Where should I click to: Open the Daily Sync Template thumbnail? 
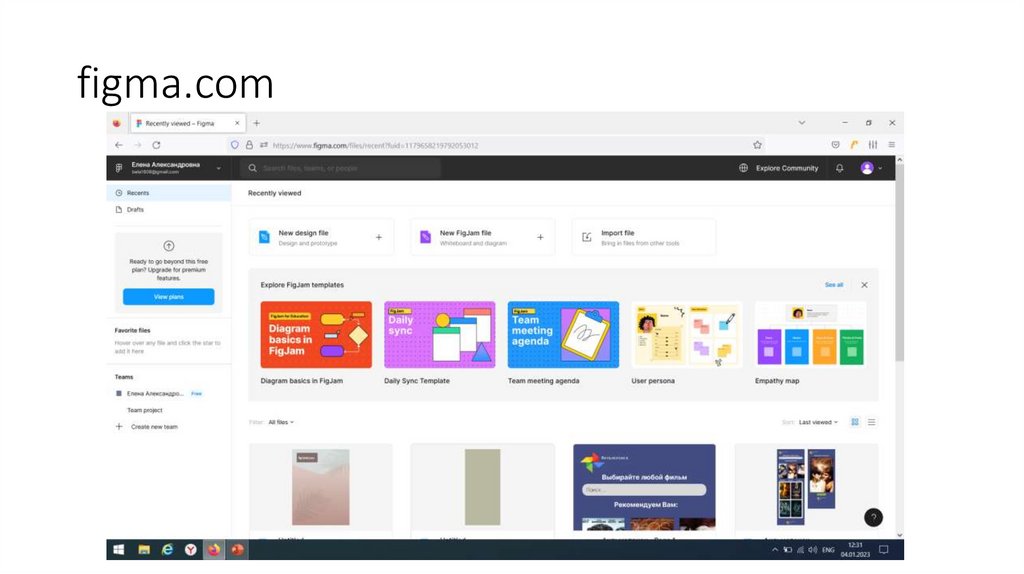click(440, 334)
